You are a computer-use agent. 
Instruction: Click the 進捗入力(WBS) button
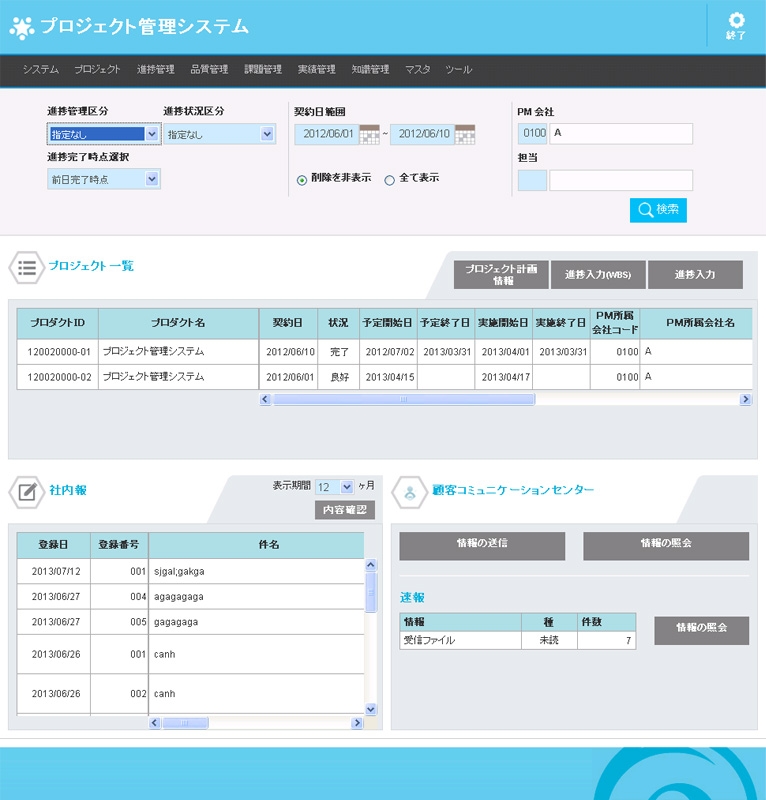click(598, 274)
